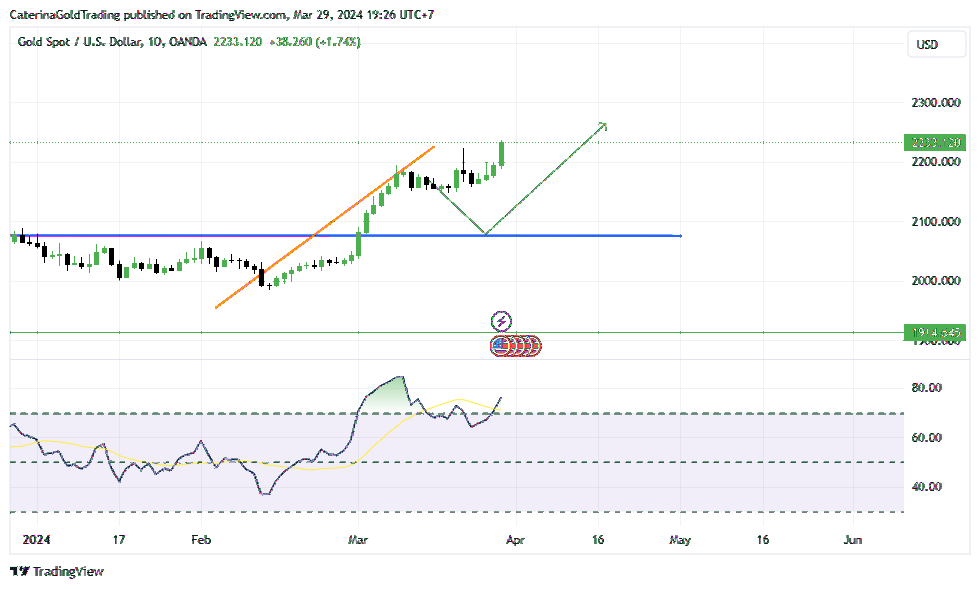The image size is (980, 589).
Task: Click the Feb date axis label
Action: click(x=201, y=540)
